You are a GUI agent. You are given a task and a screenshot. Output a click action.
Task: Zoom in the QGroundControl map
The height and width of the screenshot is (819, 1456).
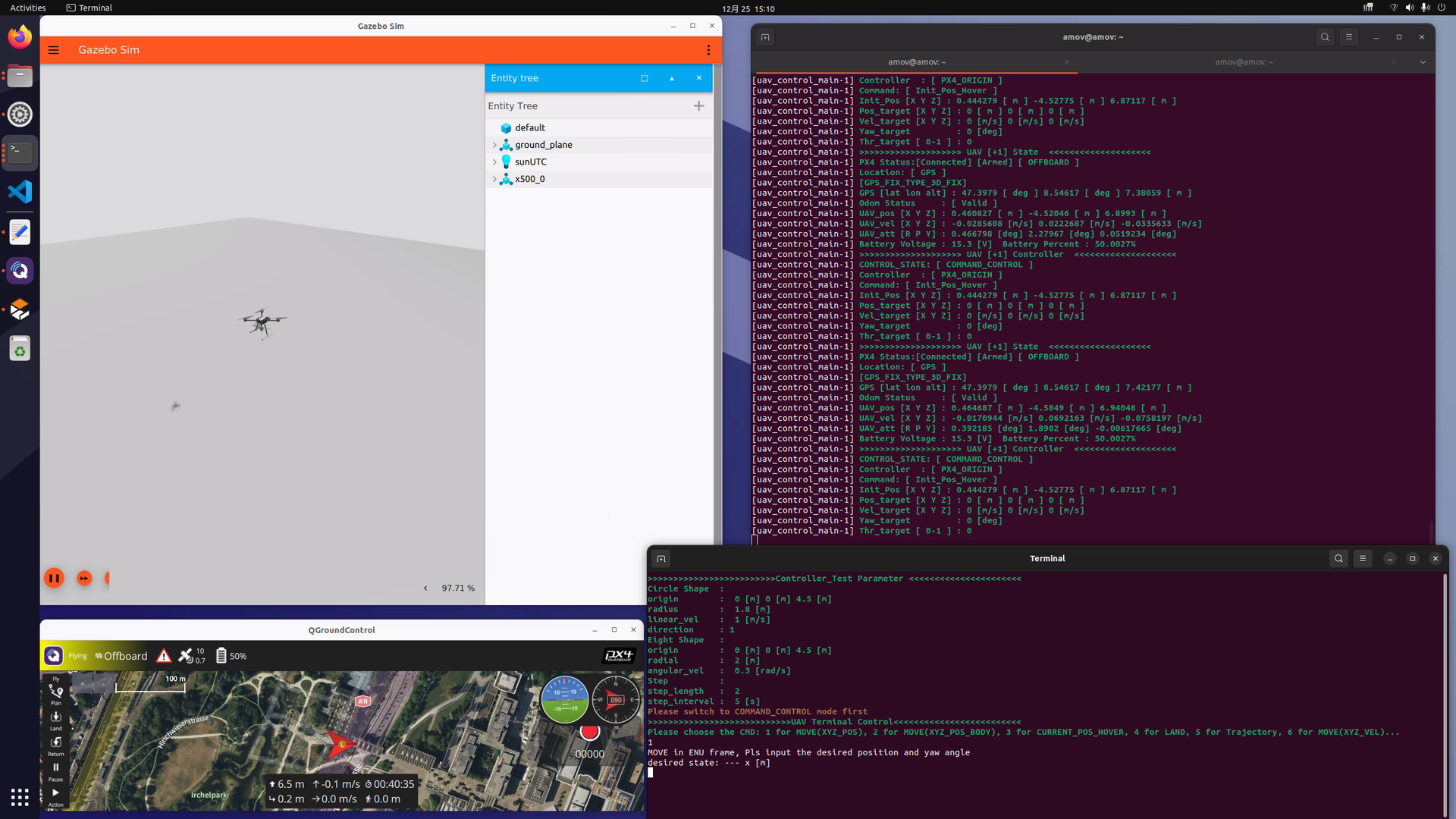click(x=83, y=685)
